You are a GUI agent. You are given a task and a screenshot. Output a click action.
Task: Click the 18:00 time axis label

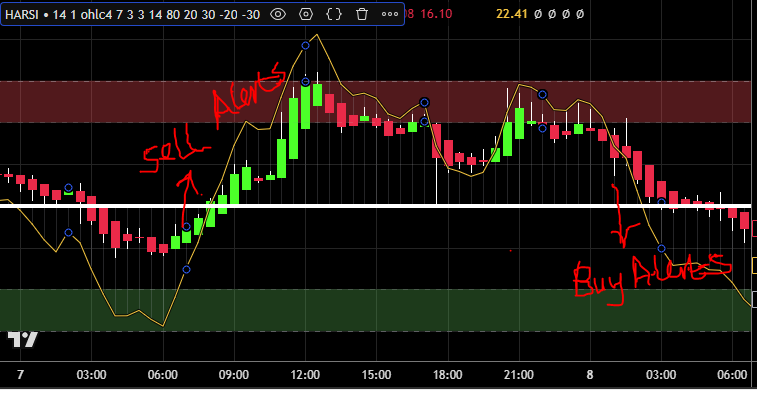pyautogui.click(x=448, y=375)
